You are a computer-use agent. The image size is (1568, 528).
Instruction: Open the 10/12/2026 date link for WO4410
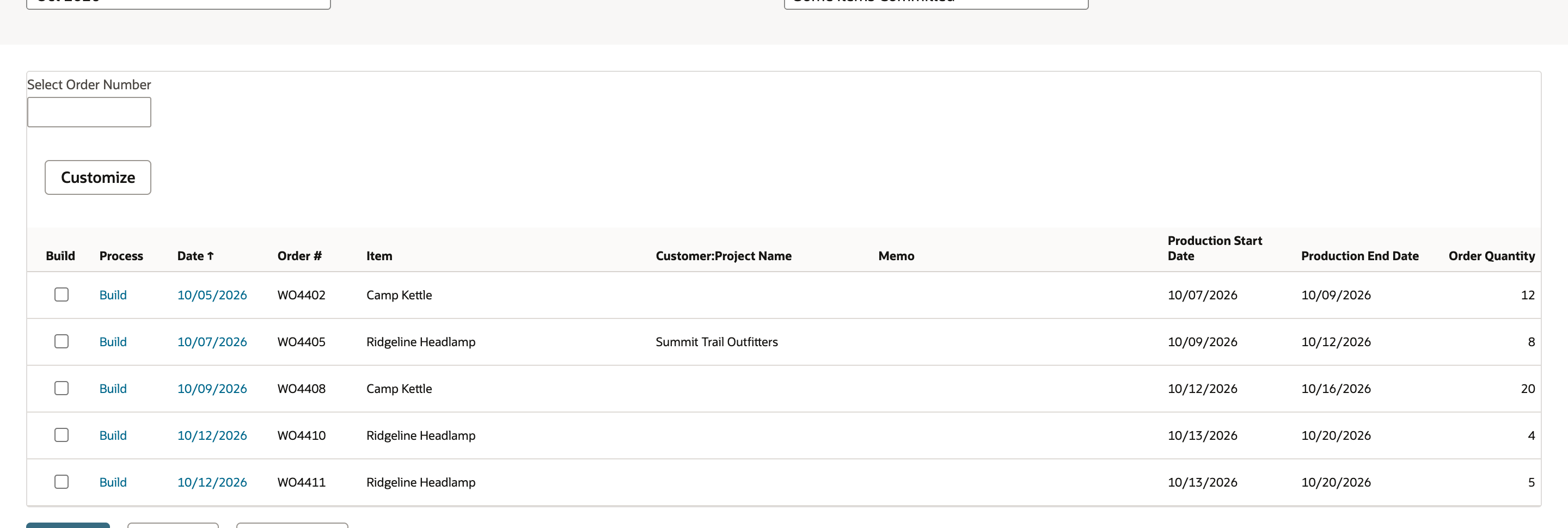[x=212, y=435]
